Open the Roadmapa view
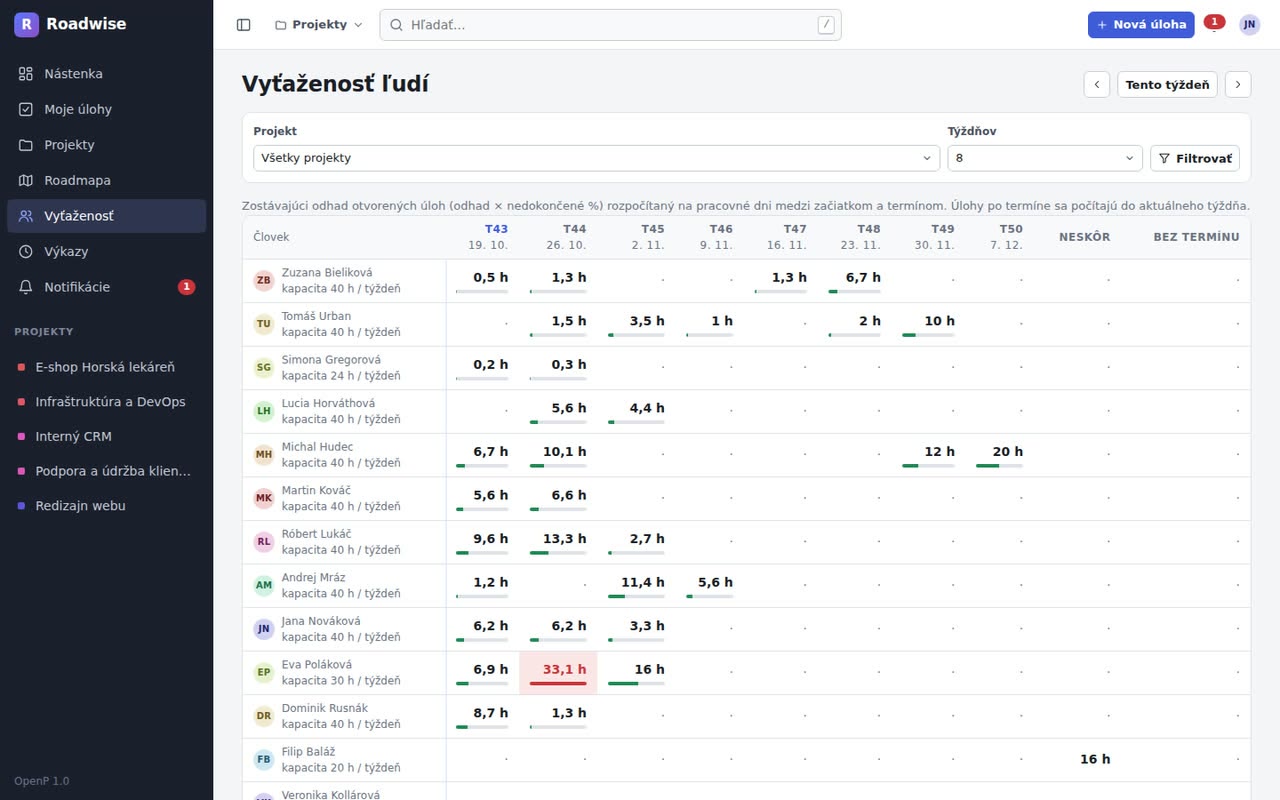1280x800 pixels. pyautogui.click(x=106, y=180)
